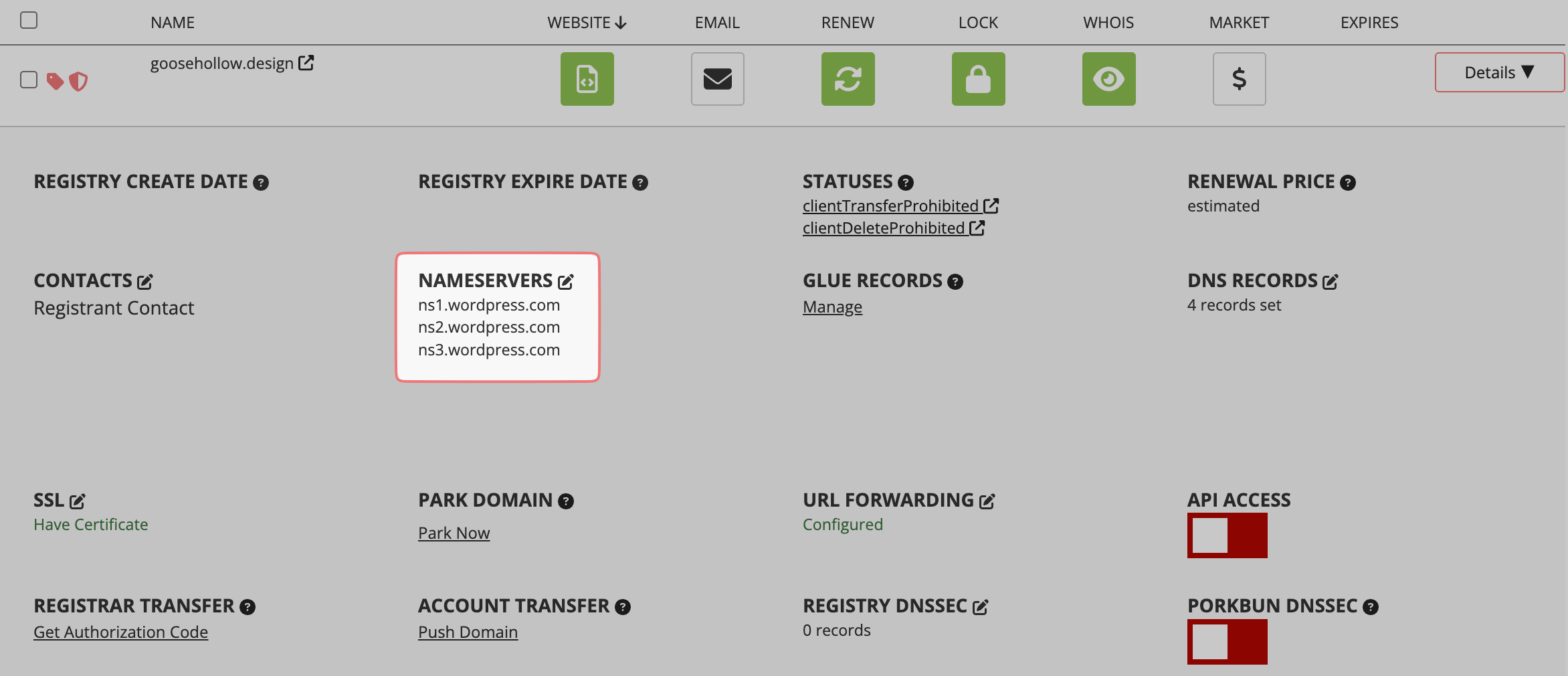The width and height of the screenshot is (1568, 676).
Task: Select ns3.wordpress.com nameserver entry
Action: coord(489,349)
